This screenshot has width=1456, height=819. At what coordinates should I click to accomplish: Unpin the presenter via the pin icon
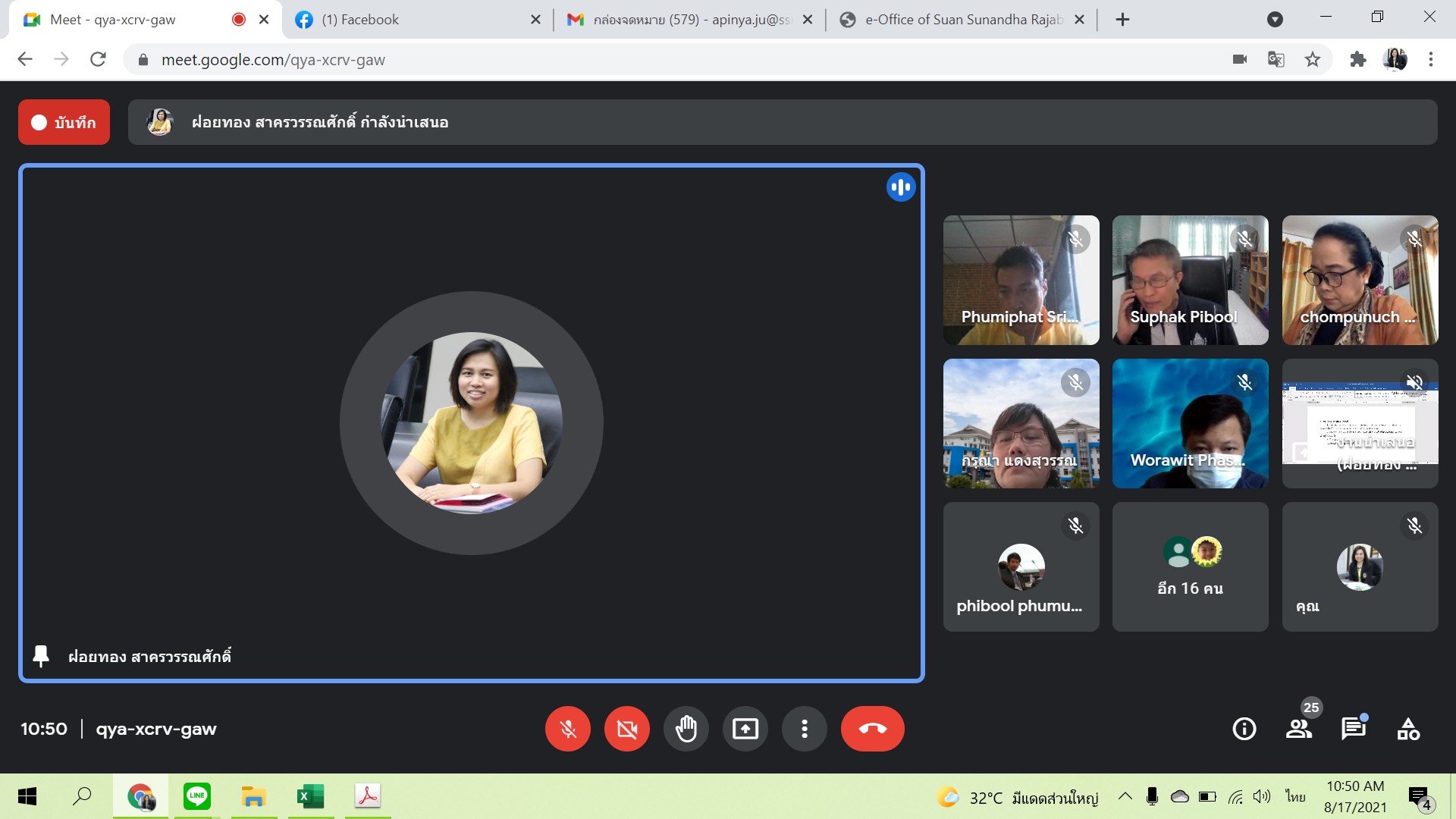coord(41,656)
